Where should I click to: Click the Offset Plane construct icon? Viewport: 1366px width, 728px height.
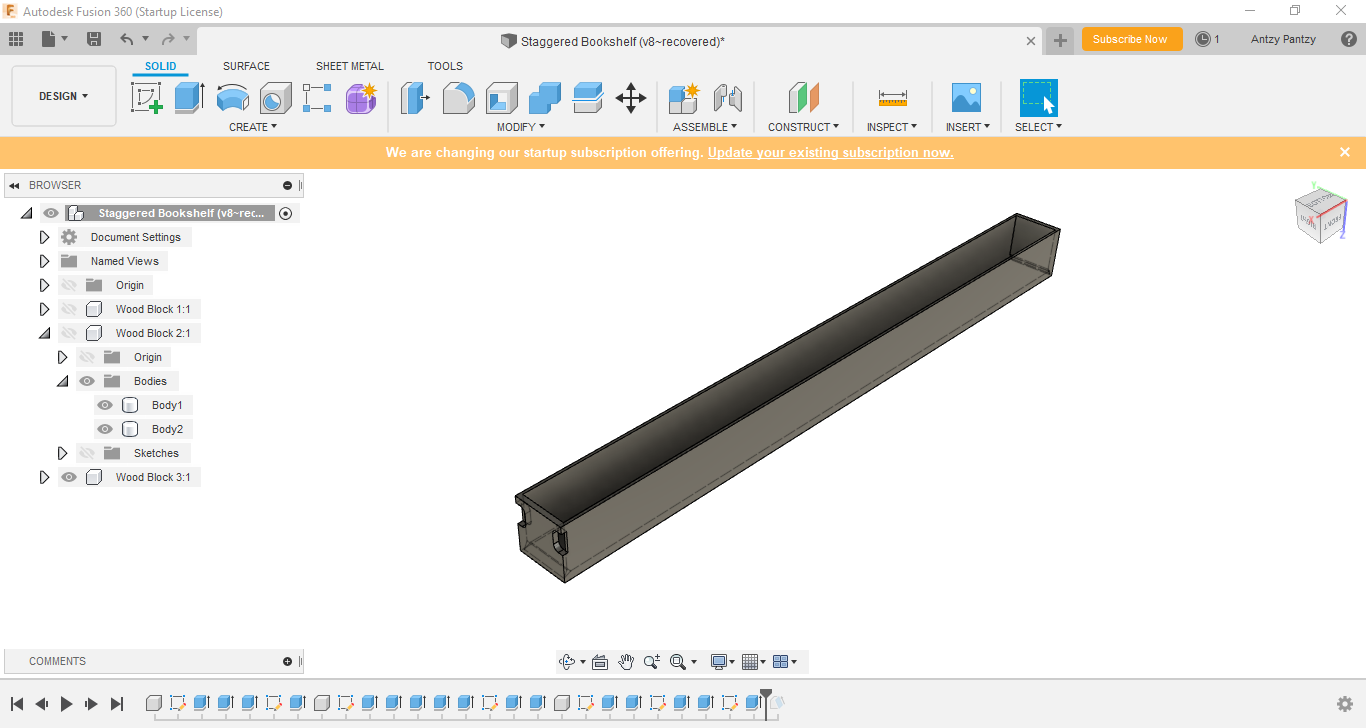pyautogui.click(x=803, y=98)
